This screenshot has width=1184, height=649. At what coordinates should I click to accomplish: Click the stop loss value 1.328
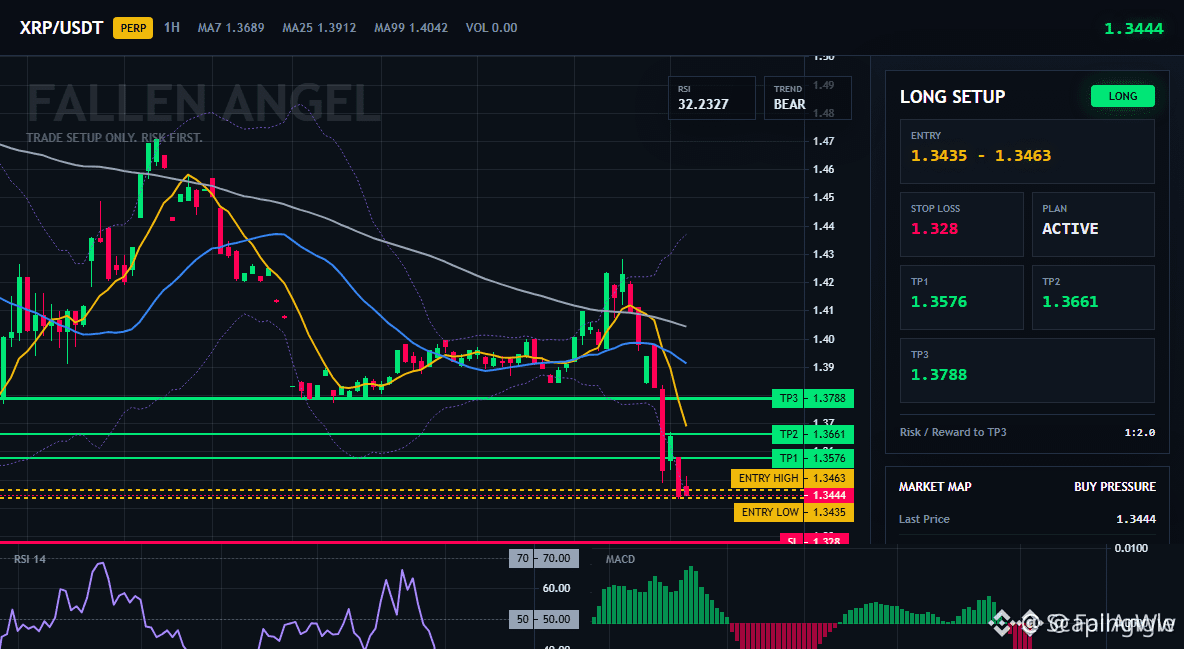coord(934,229)
